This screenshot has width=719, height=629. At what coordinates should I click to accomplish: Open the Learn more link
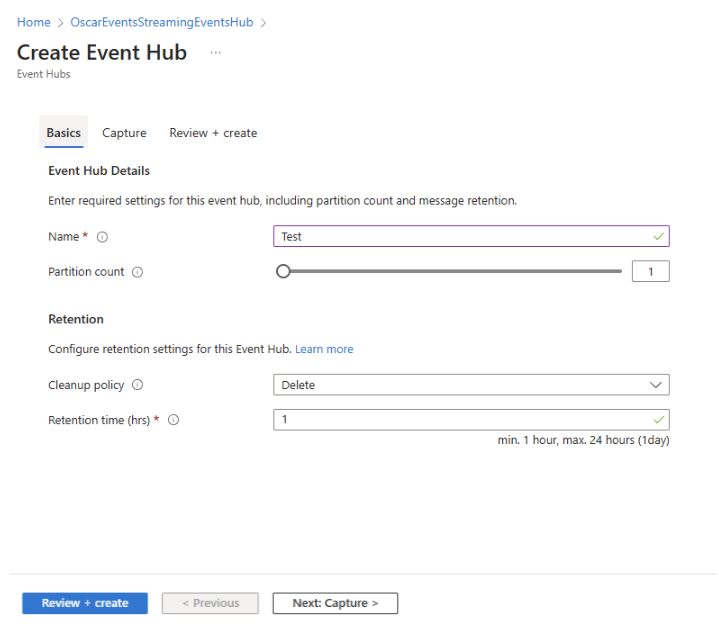324,349
